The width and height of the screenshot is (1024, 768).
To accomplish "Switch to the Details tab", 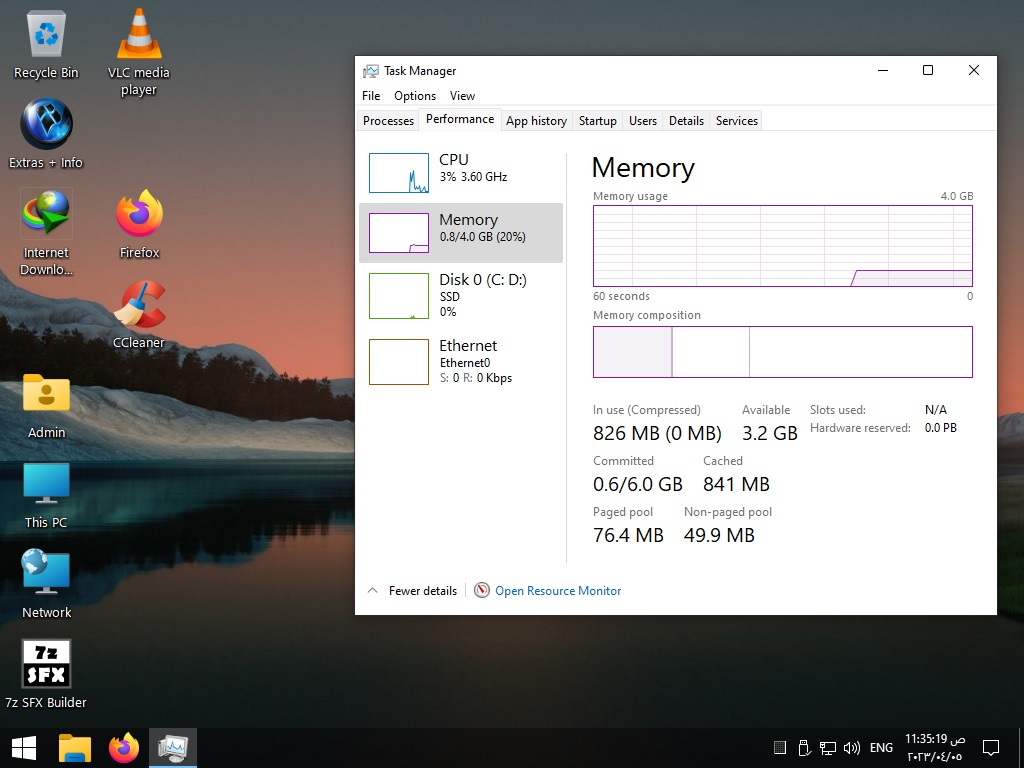I will pos(686,121).
